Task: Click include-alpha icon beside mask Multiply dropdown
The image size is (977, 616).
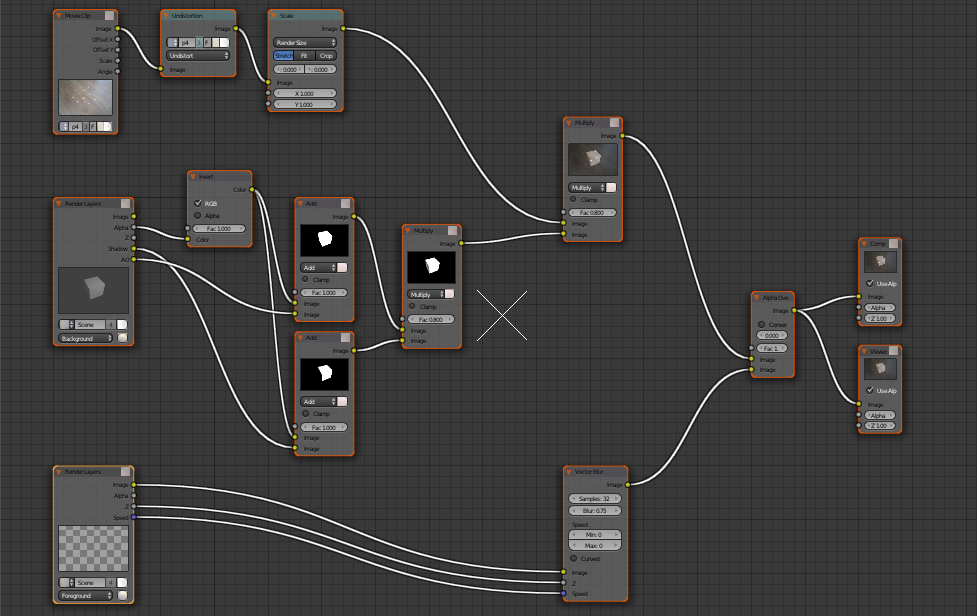Action: [449, 294]
